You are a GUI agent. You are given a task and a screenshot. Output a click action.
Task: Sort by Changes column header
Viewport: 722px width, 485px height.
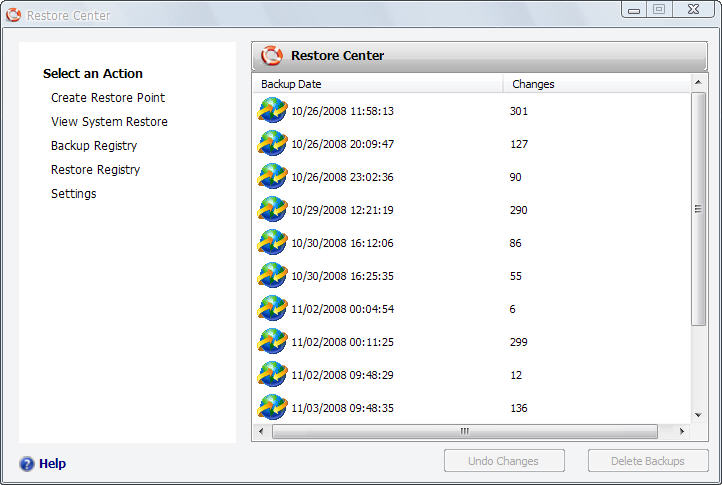pos(597,84)
